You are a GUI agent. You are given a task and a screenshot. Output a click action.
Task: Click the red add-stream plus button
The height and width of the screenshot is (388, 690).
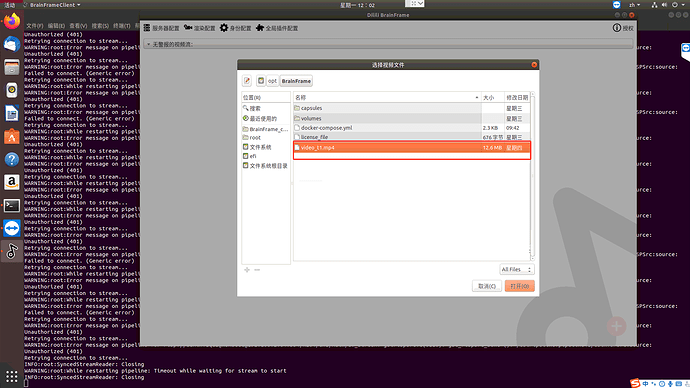point(617,326)
